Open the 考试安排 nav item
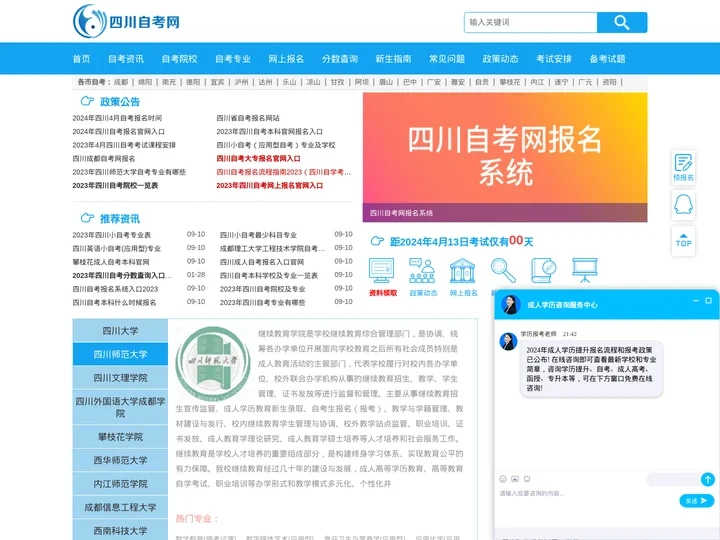This screenshot has height=540, width=720. 554,59
